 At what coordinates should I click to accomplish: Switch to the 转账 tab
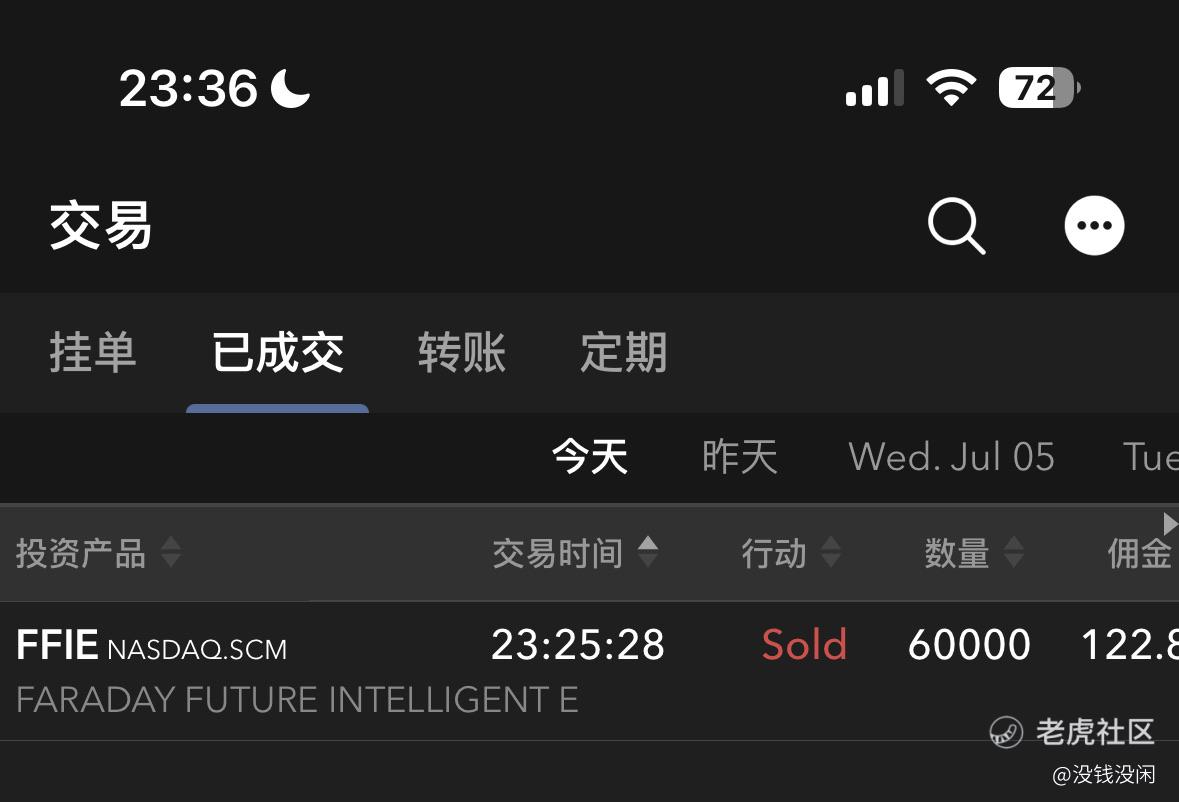[x=462, y=352]
